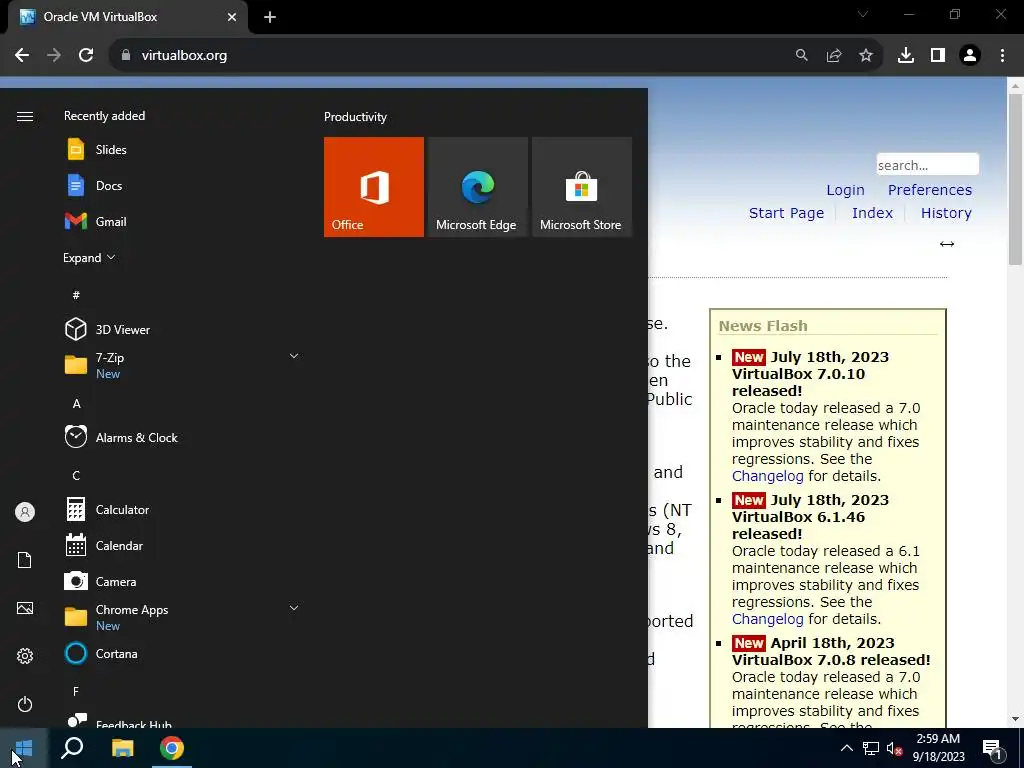1024x768 pixels.
Task: Launch 3D Viewer app
Action: pyautogui.click(x=183, y=329)
